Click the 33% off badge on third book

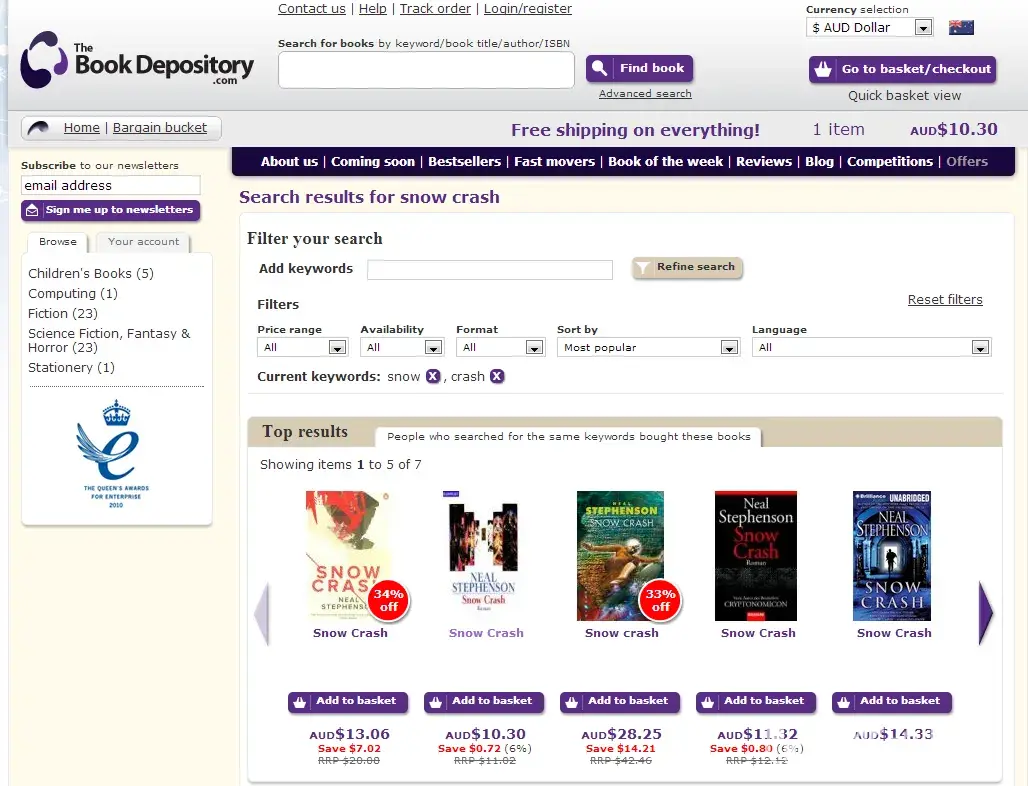660,600
